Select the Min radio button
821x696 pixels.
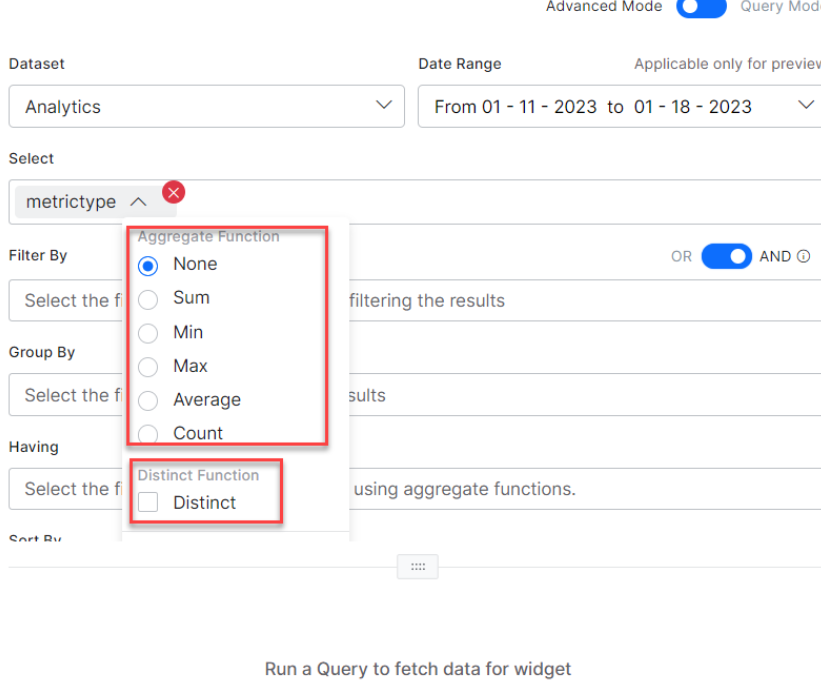point(148,333)
